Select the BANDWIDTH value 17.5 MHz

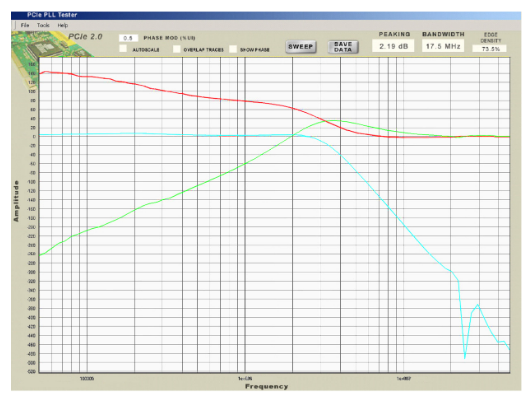coord(443,46)
